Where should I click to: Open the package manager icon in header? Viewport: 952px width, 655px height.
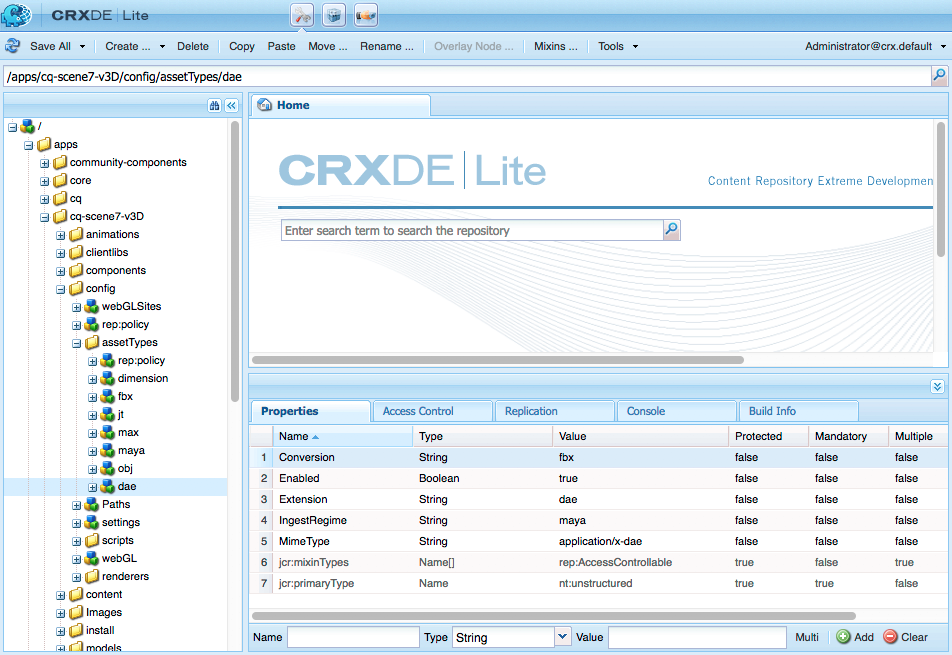(x=334, y=15)
